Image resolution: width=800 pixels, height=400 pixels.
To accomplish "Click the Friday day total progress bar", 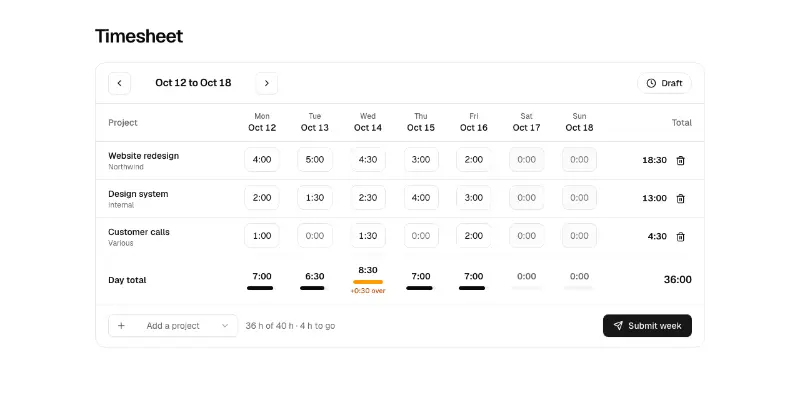I will coord(472,288).
